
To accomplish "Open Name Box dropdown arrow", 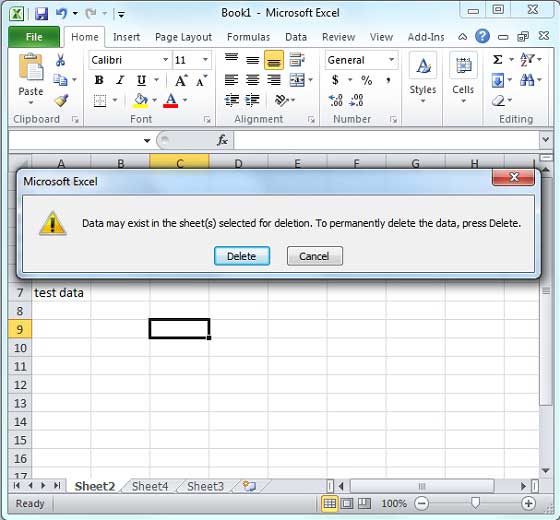I will [147, 140].
